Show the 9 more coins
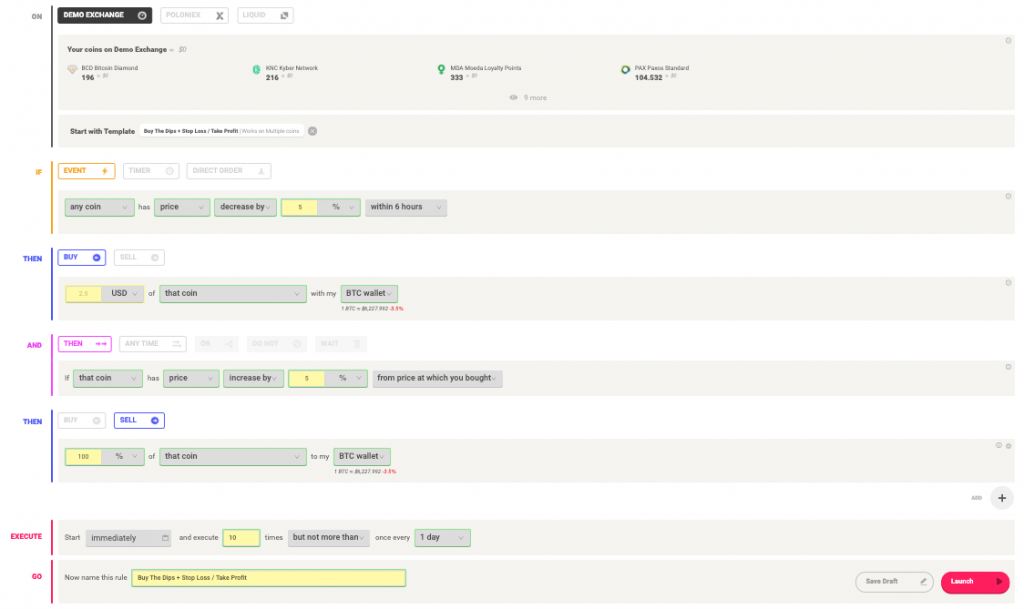 click(528, 97)
